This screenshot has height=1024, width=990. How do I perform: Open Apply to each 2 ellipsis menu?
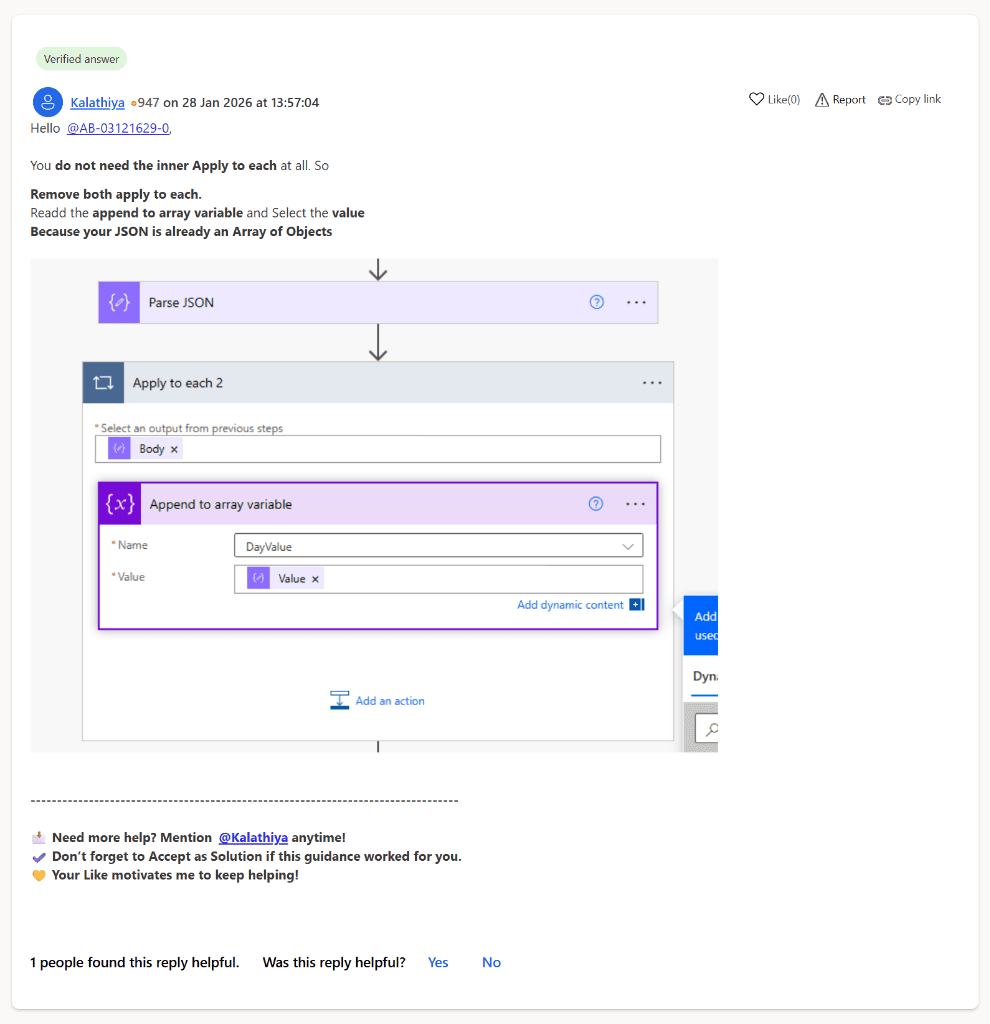click(652, 383)
